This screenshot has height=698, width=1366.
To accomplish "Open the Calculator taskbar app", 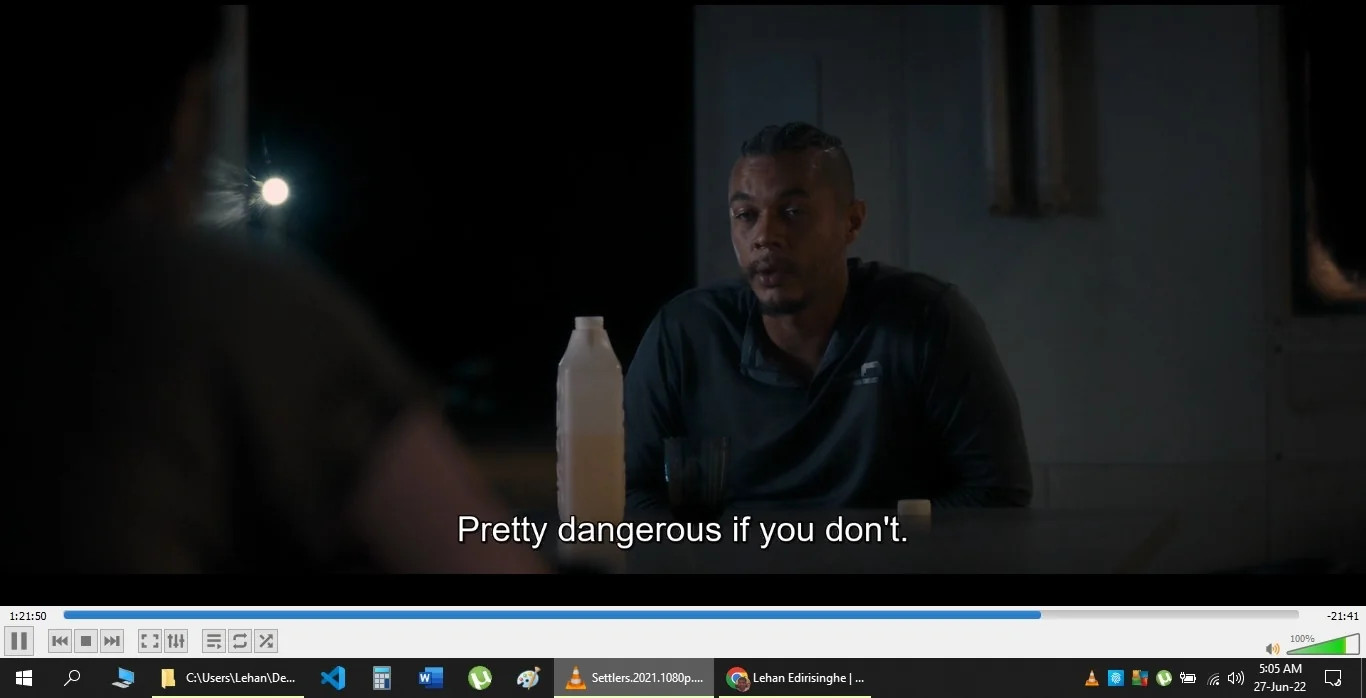I will tap(382, 678).
